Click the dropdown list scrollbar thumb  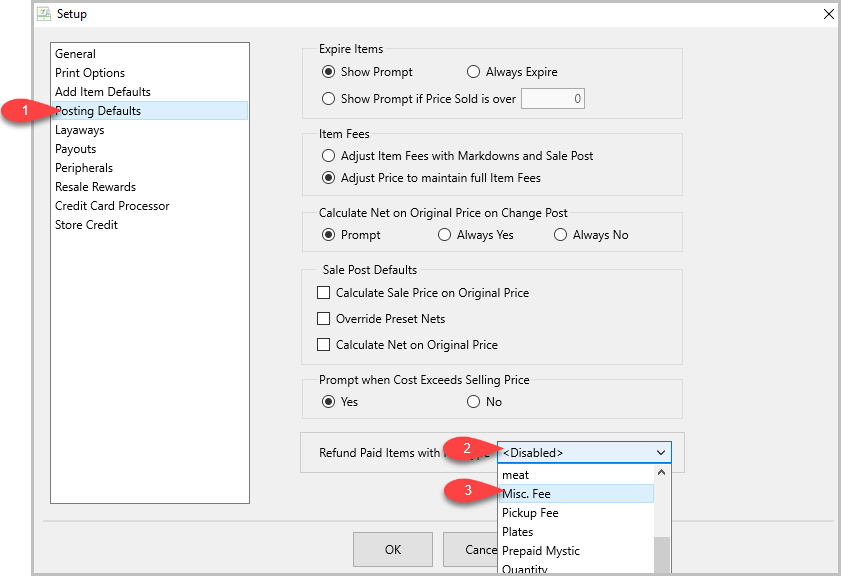[662, 556]
